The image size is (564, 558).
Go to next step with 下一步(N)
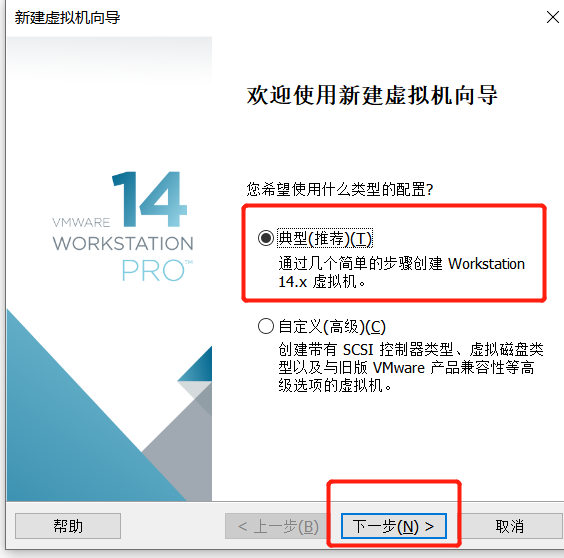click(x=394, y=526)
